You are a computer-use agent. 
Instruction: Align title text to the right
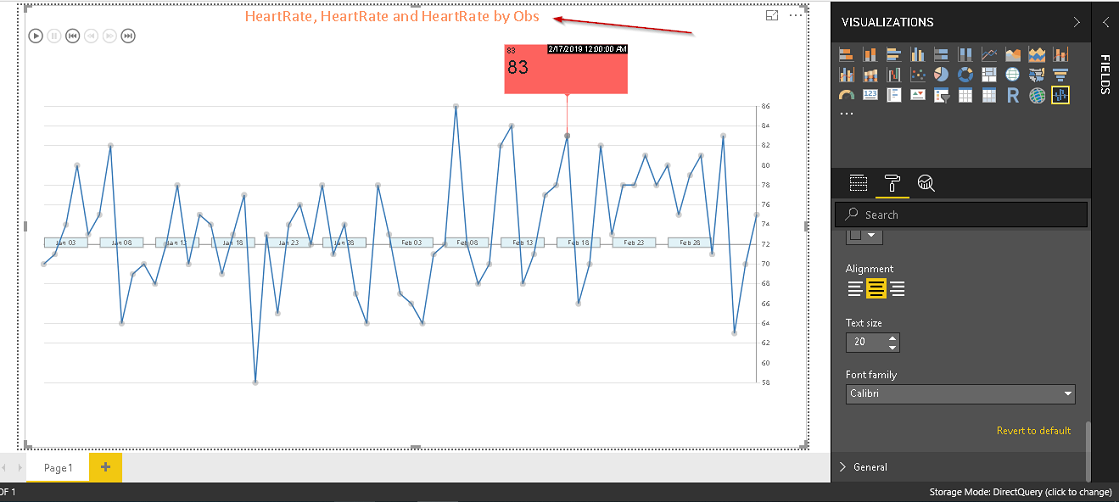click(897, 289)
